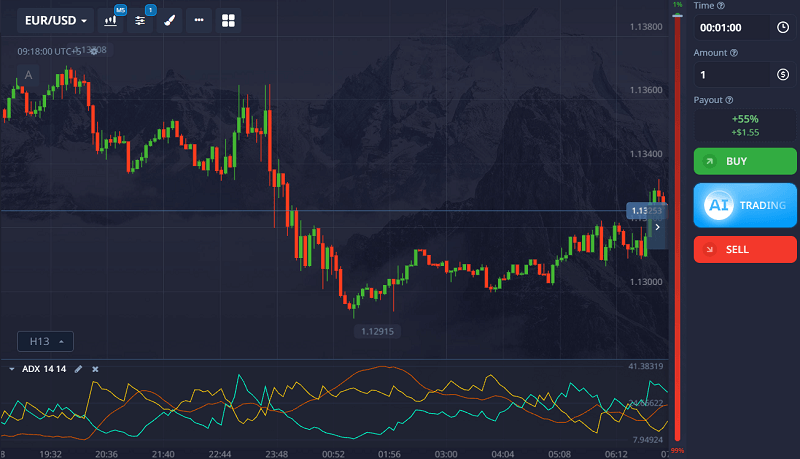
Task: Open the chart type candlestick settings
Action: click(112, 20)
